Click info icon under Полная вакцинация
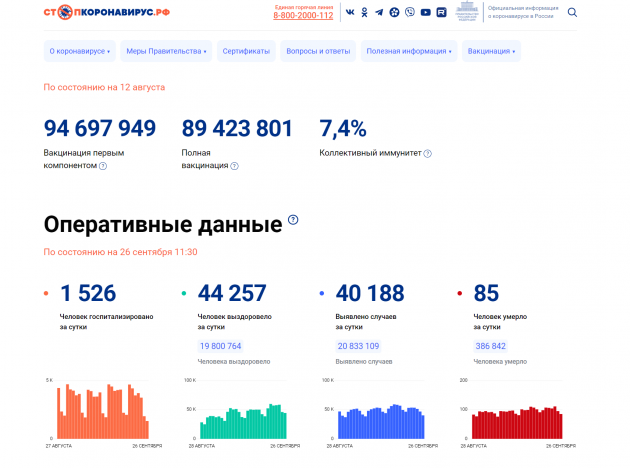The width and height of the screenshot is (630, 468). [x=234, y=166]
